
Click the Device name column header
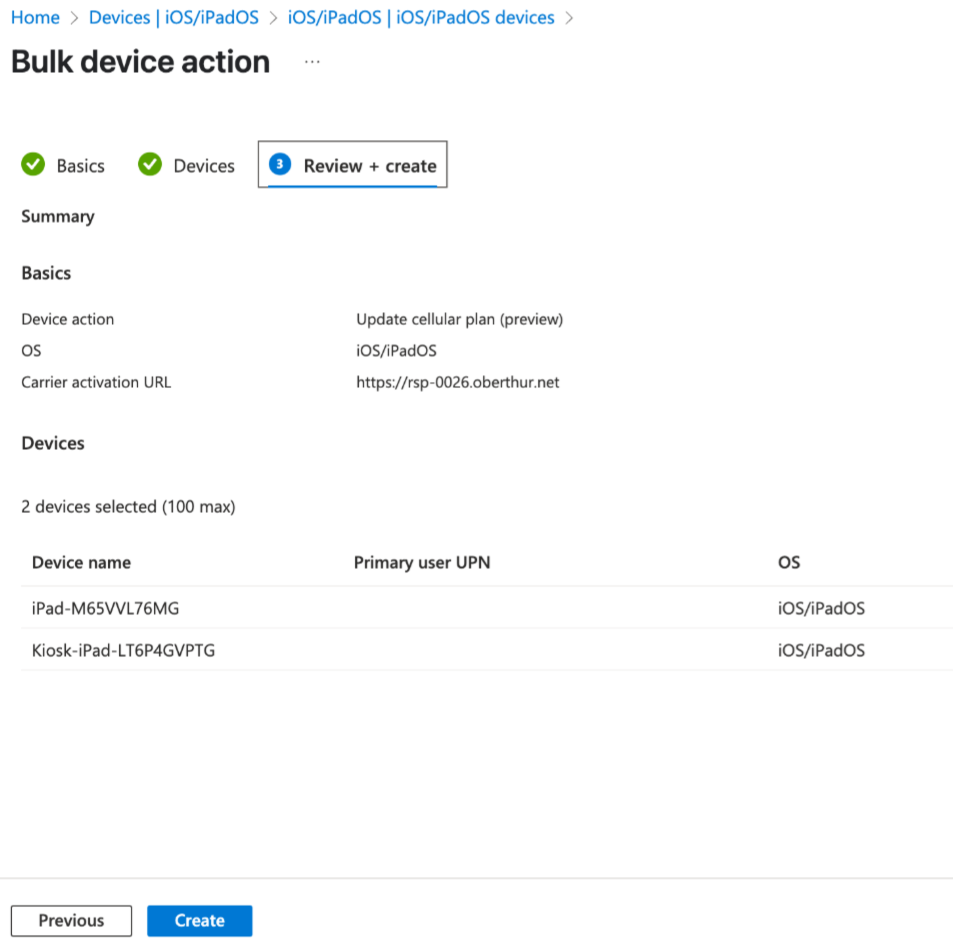(81, 562)
